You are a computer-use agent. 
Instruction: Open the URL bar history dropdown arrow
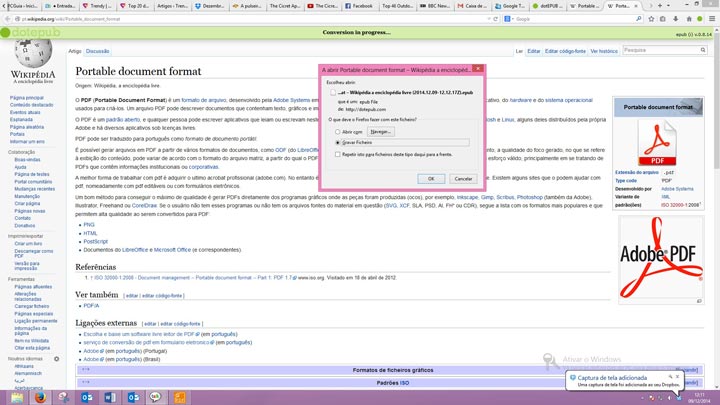(x=489, y=19)
